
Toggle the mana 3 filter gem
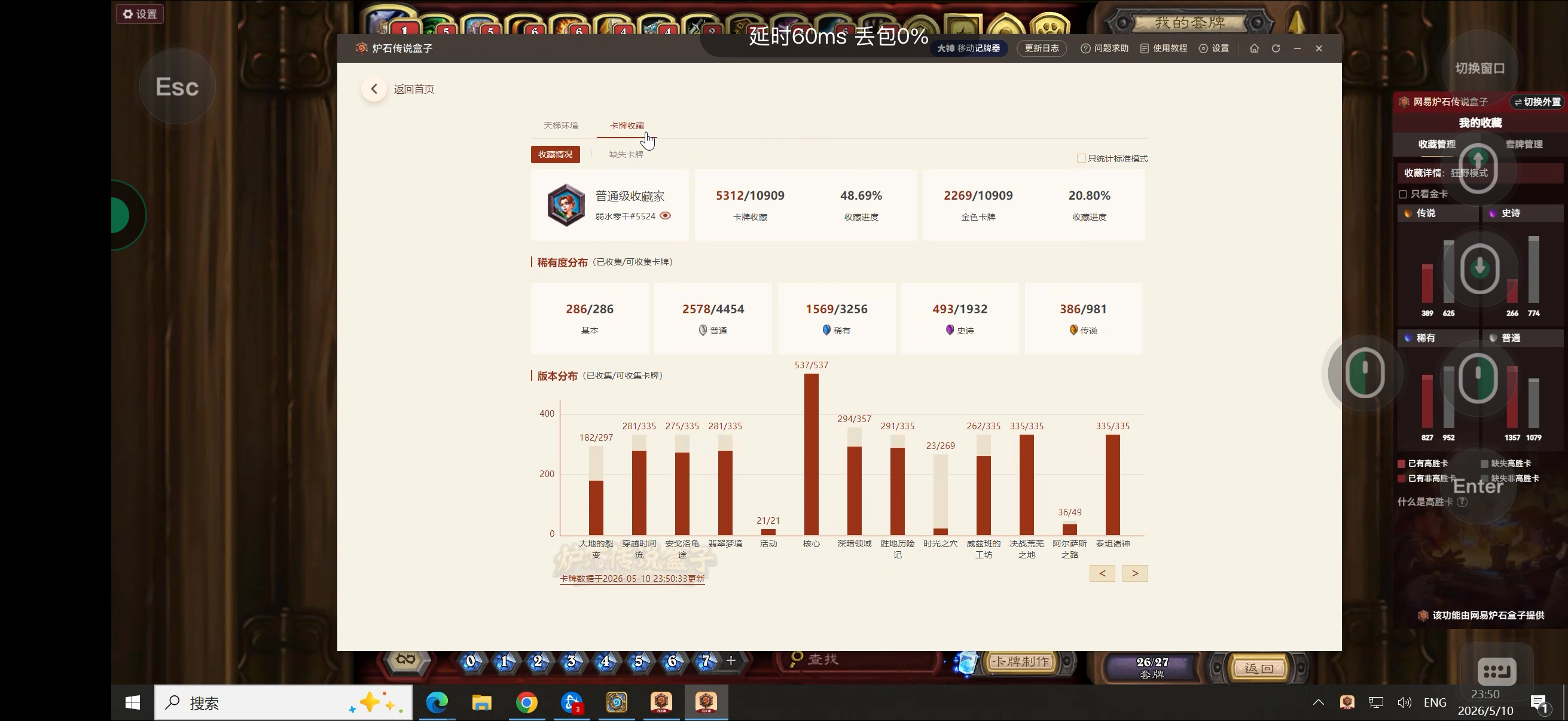[x=571, y=661]
